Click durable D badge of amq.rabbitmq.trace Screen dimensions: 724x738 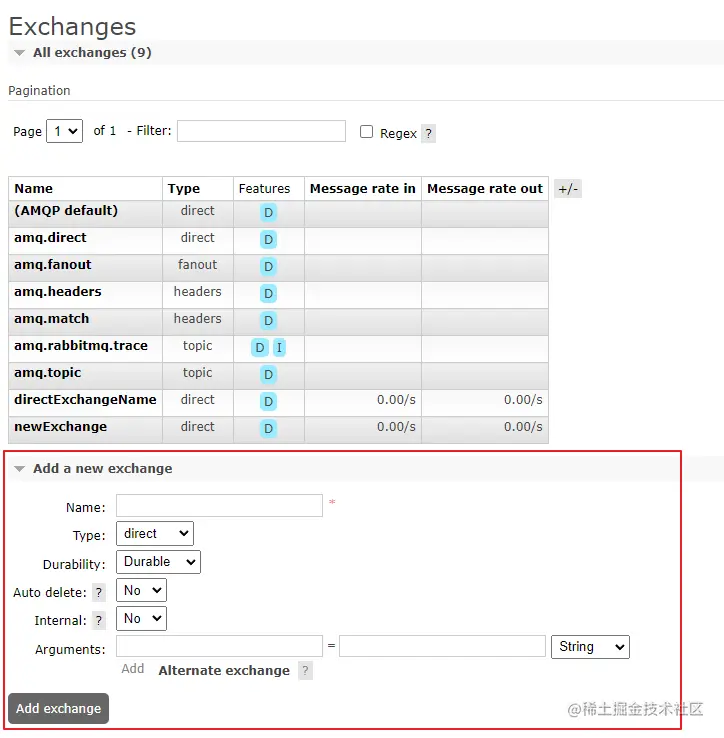259,348
